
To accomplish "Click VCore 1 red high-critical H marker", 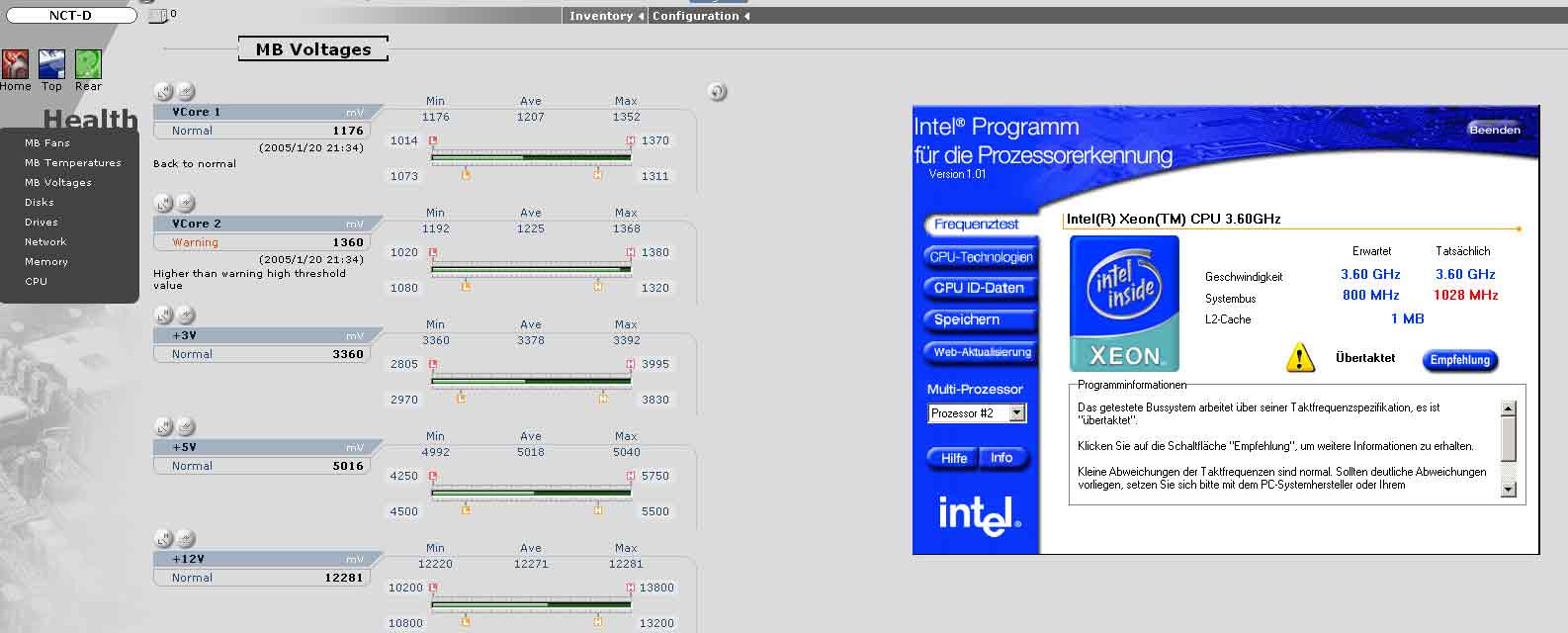I will [630, 140].
